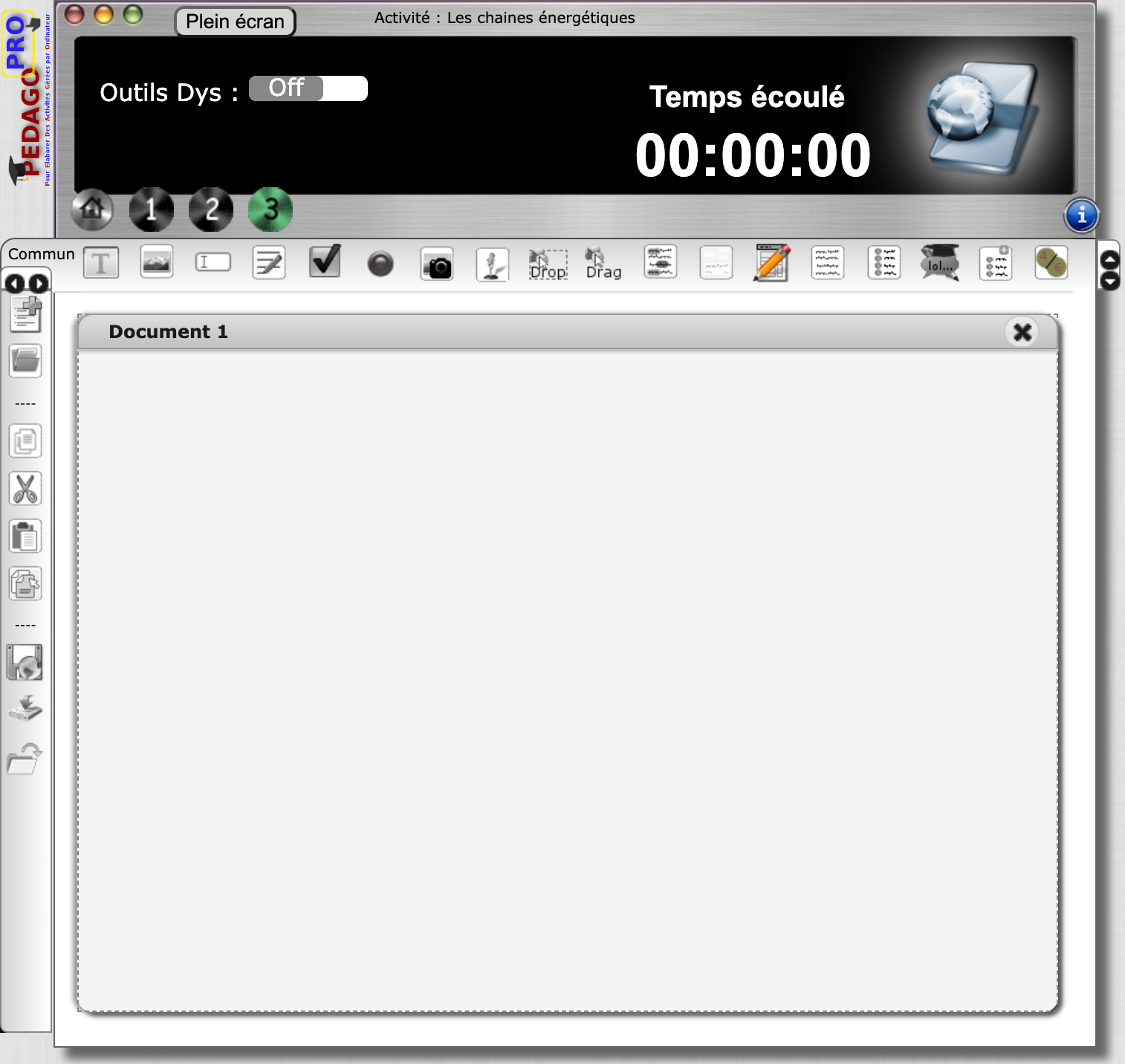Screen dimensions: 1125x1064
Task: Switch to page 2 tab
Action: click(211, 210)
